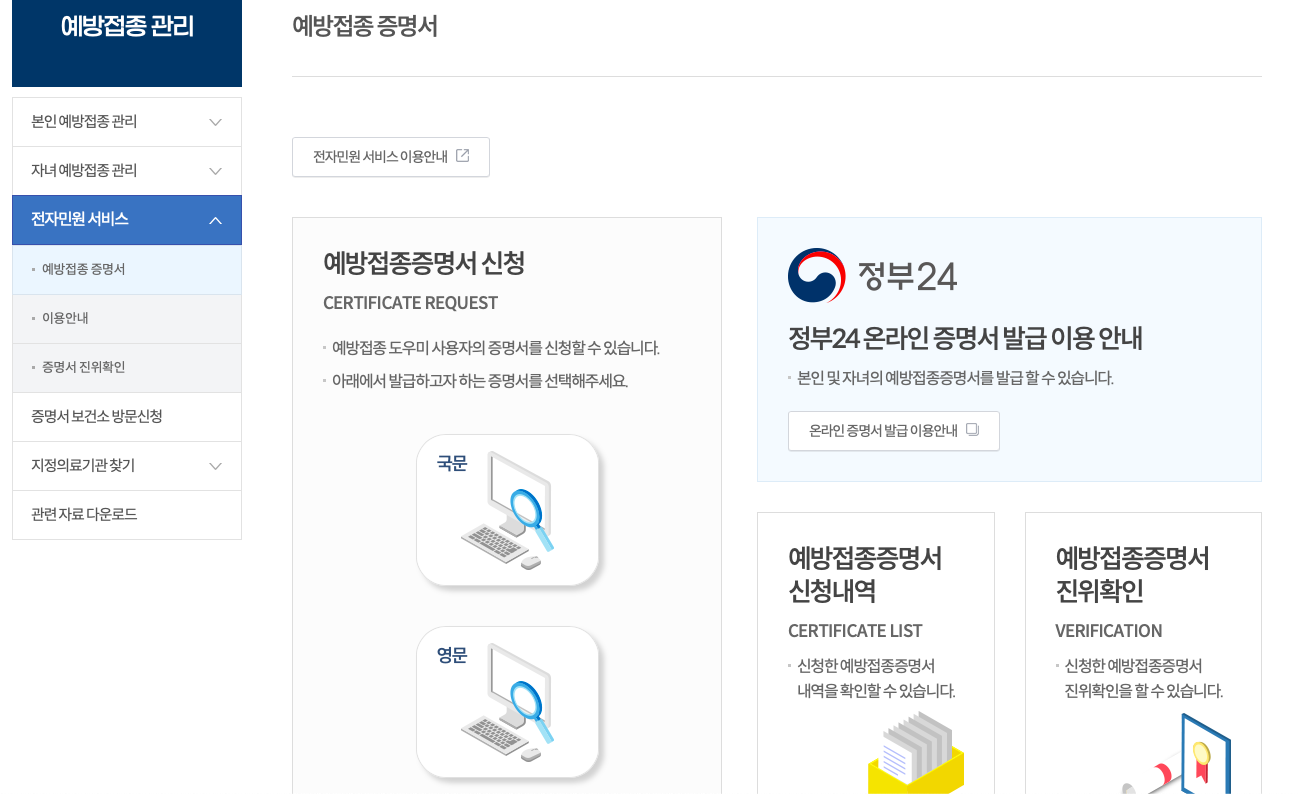Click 예방접종증명서 신청 heading

[x=424, y=263]
